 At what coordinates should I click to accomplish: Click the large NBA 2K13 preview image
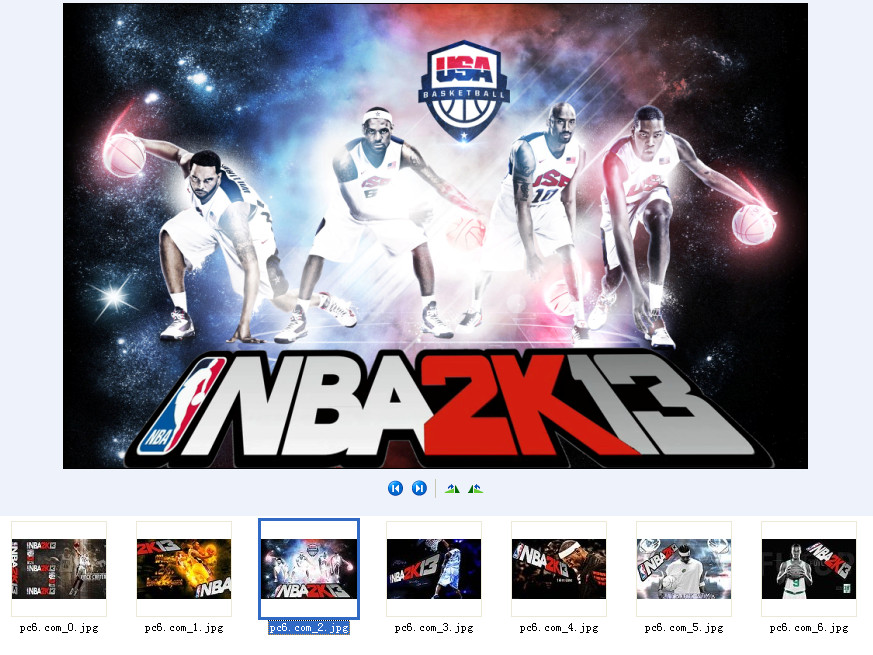tap(435, 236)
